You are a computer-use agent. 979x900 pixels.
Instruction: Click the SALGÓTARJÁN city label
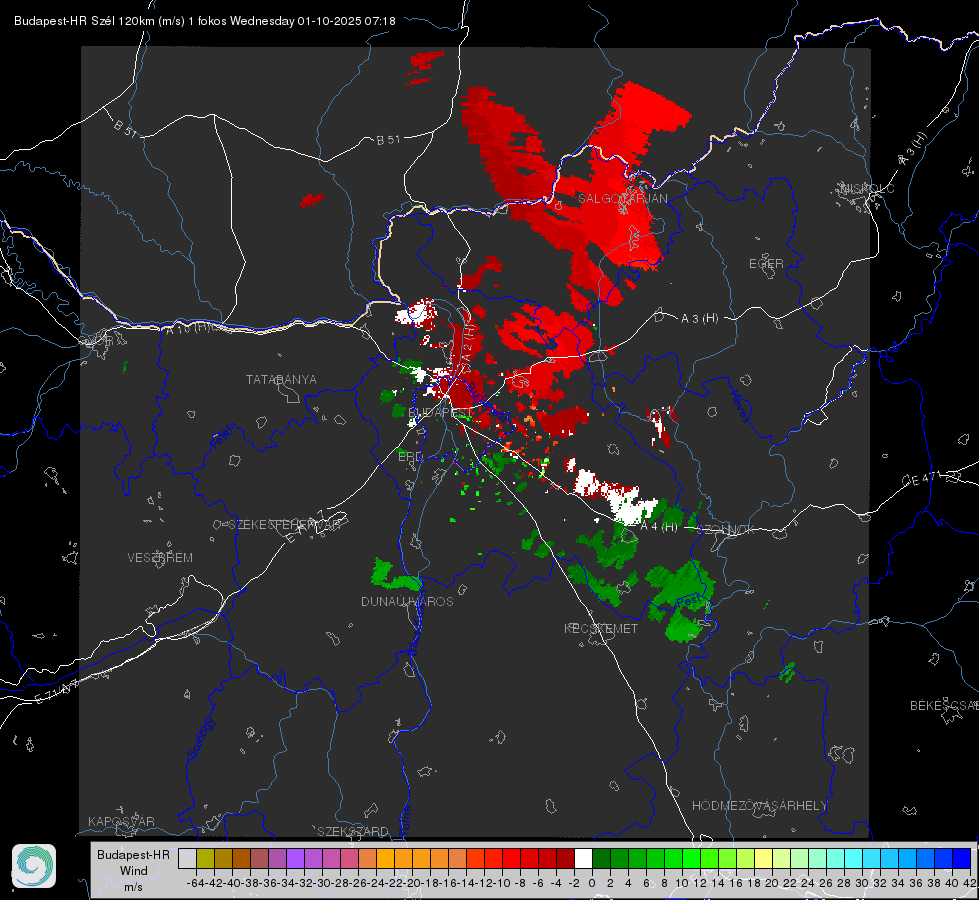pos(622,199)
